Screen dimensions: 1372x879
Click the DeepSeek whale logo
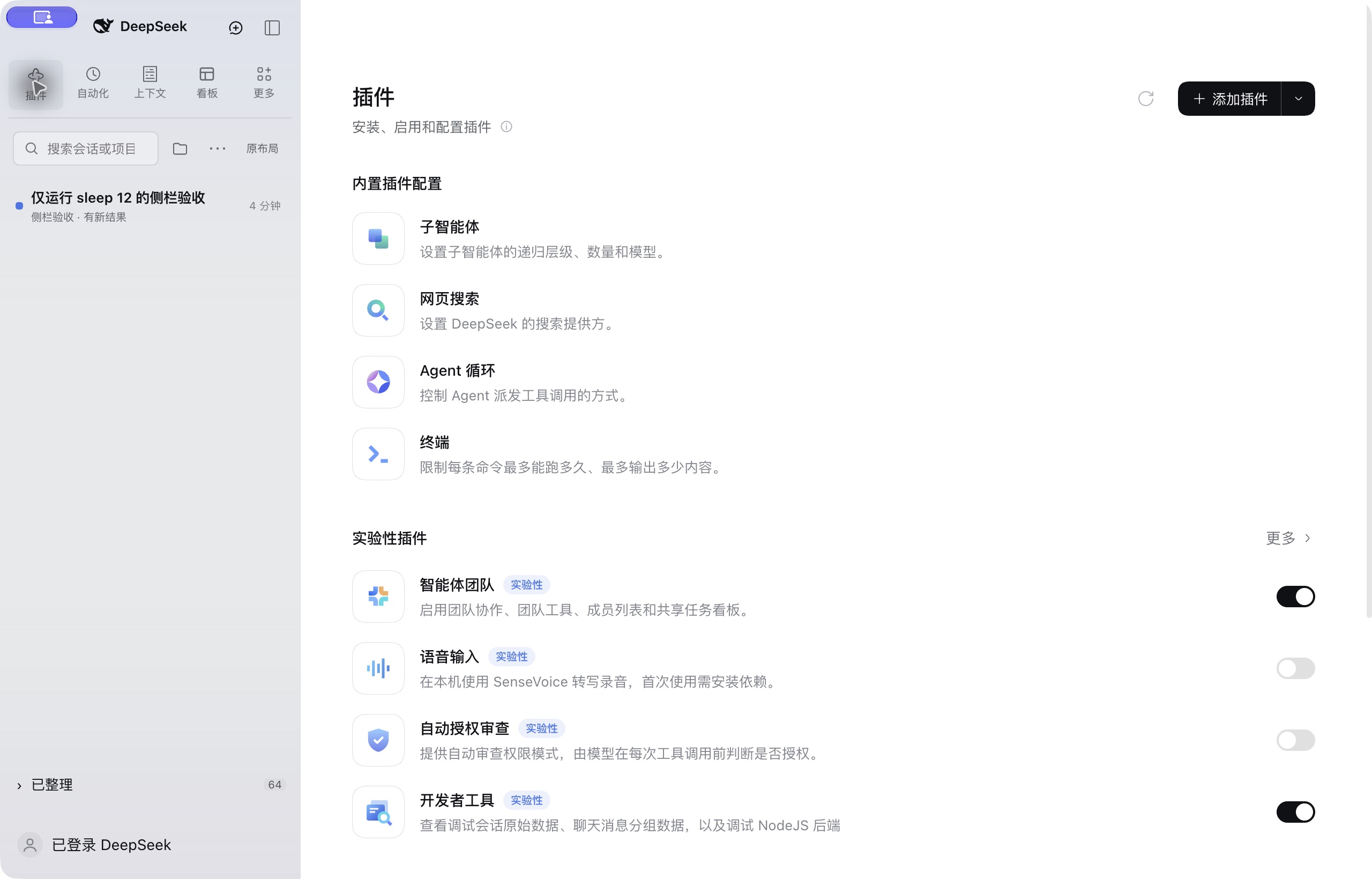(x=103, y=26)
